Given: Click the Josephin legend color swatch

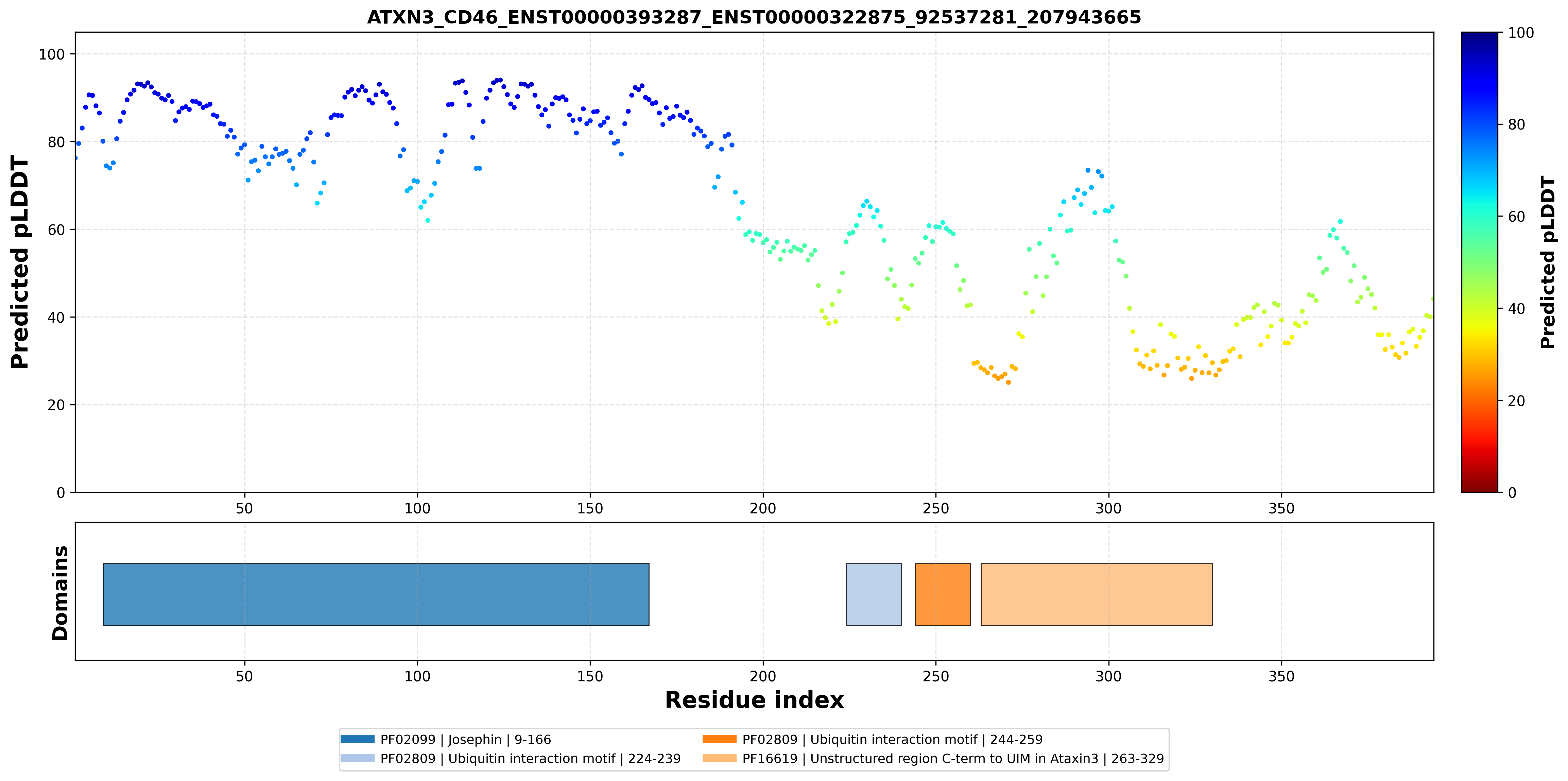Looking at the screenshot, I should pos(357,739).
